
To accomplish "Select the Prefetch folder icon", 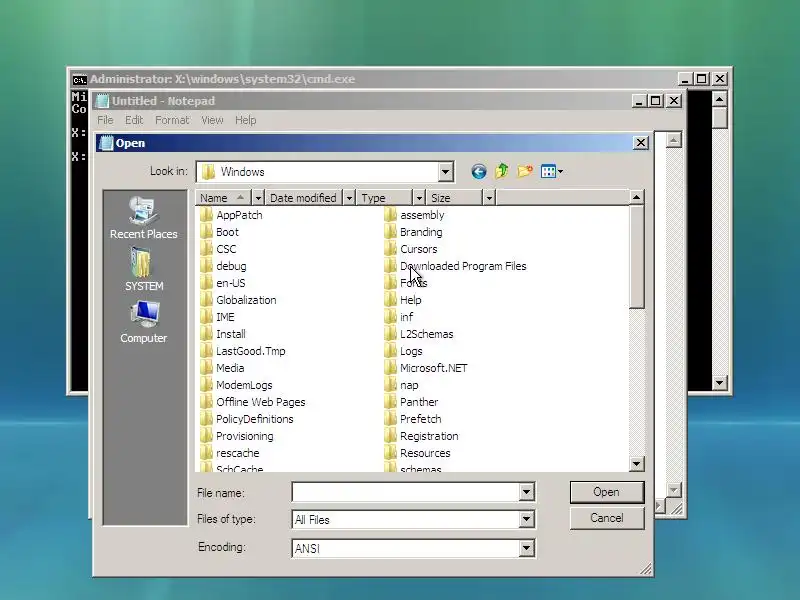I will (390, 419).
